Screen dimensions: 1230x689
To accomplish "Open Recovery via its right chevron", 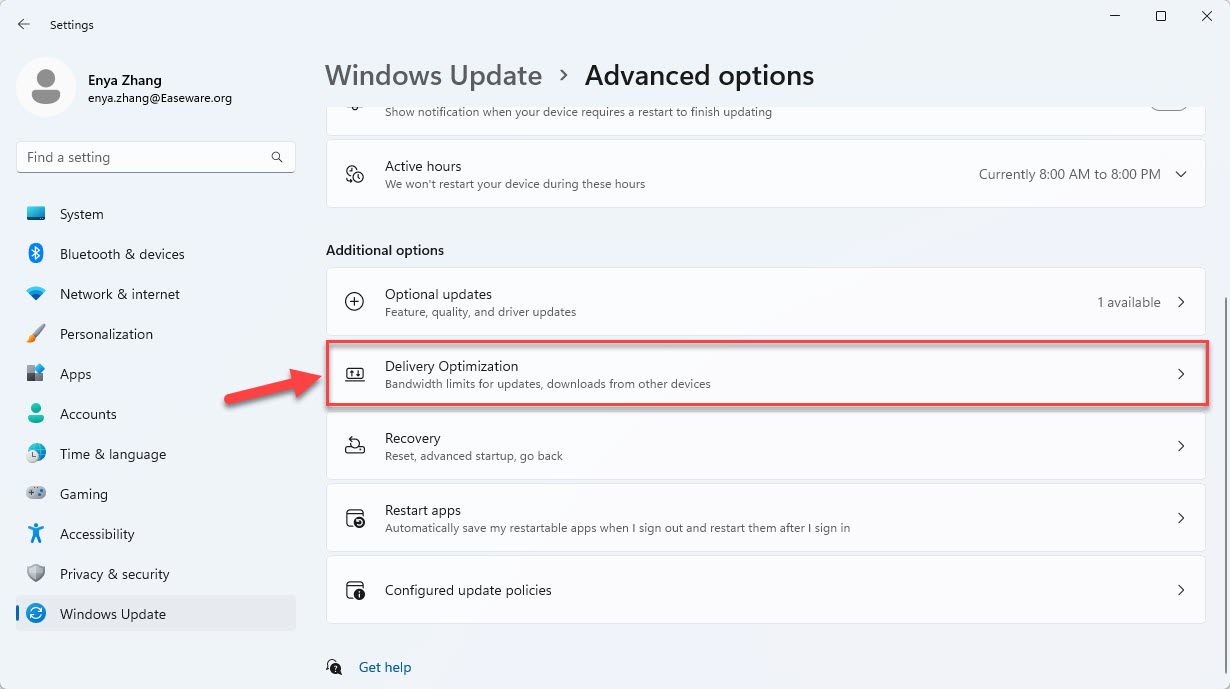I will tap(1181, 446).
